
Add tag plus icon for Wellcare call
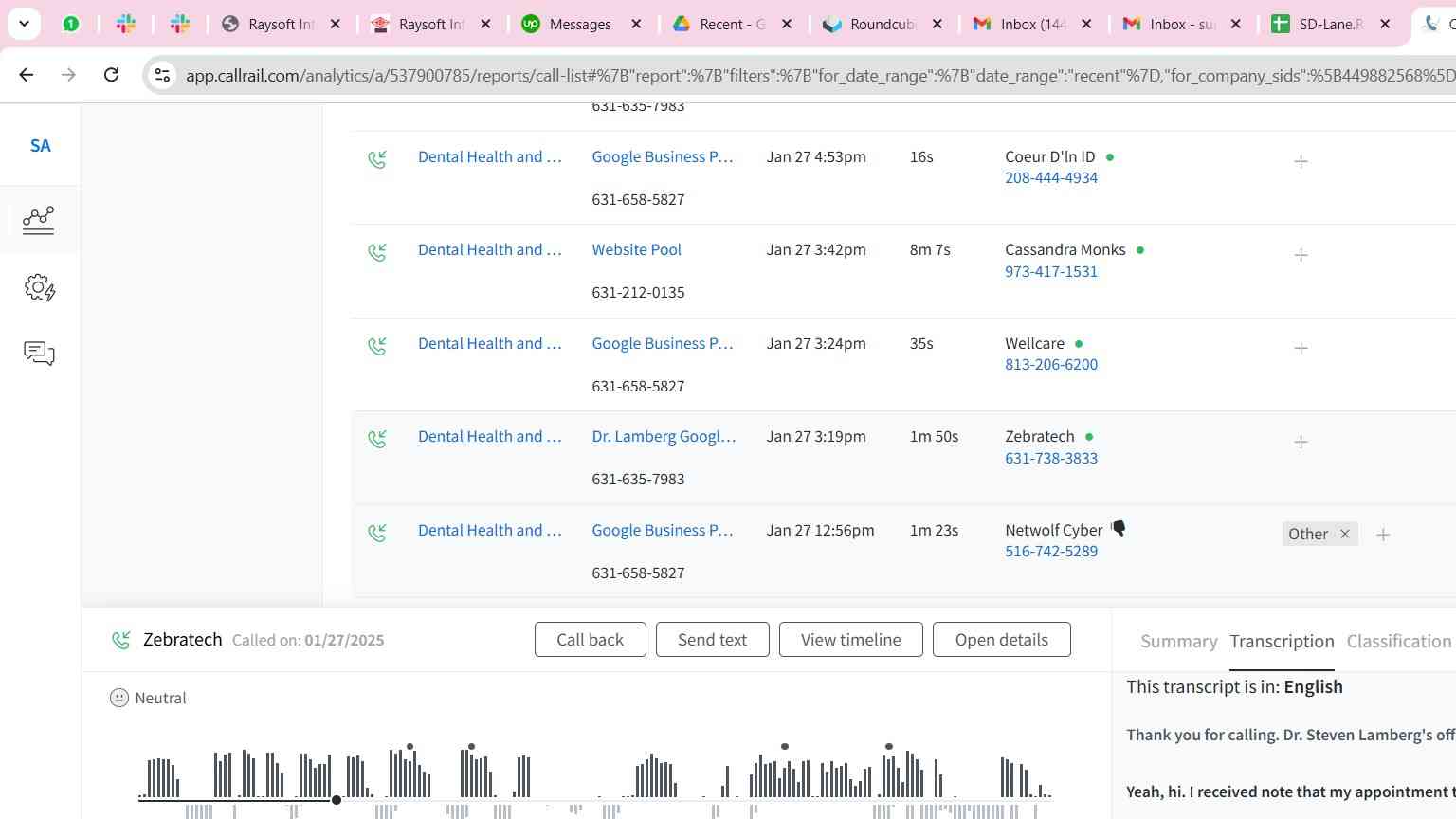pos(1301,348)
